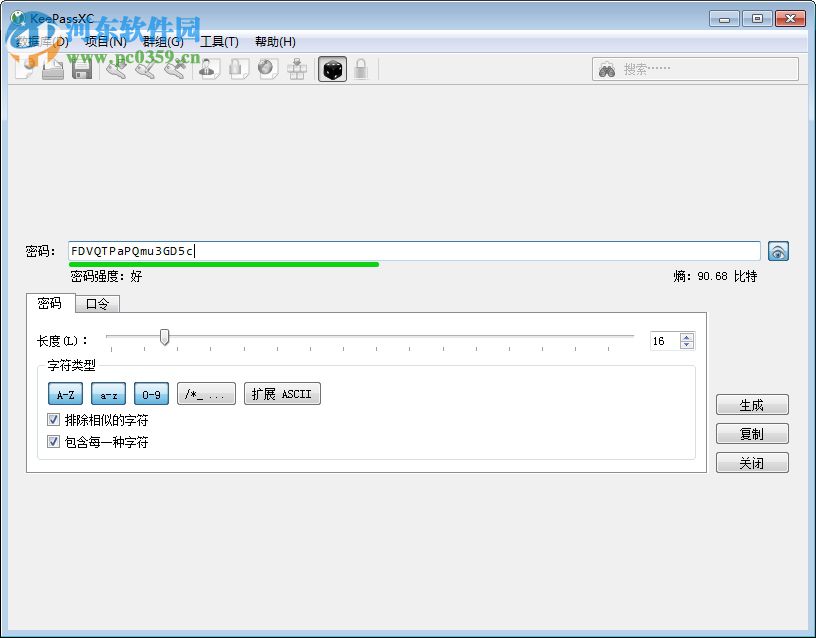Open the 帮助(H) menu

point(275,42)
